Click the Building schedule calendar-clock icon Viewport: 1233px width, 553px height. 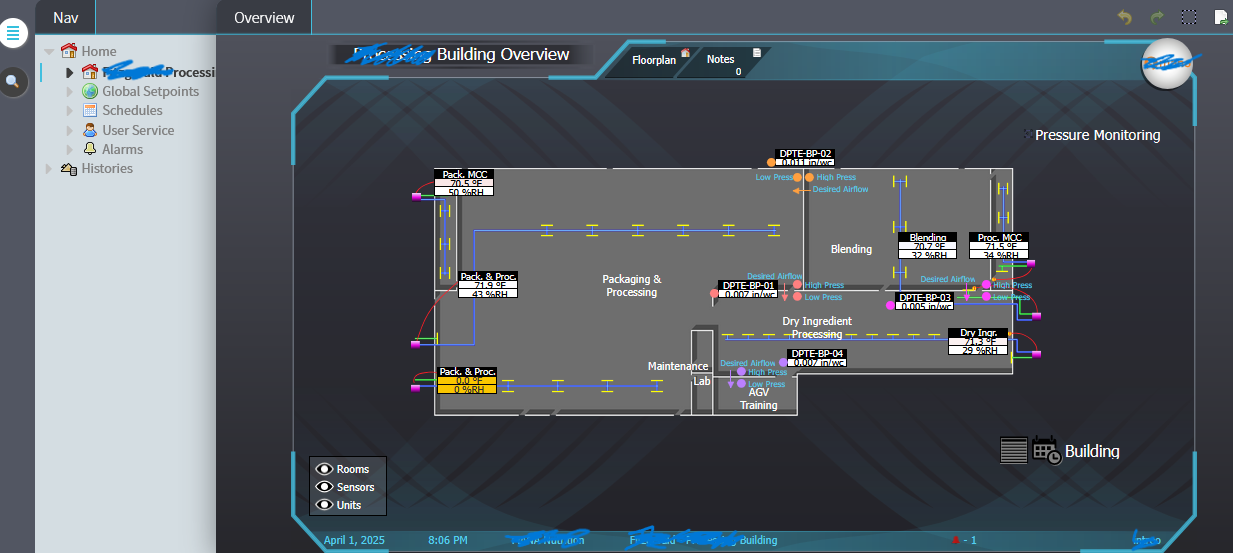1046,450
